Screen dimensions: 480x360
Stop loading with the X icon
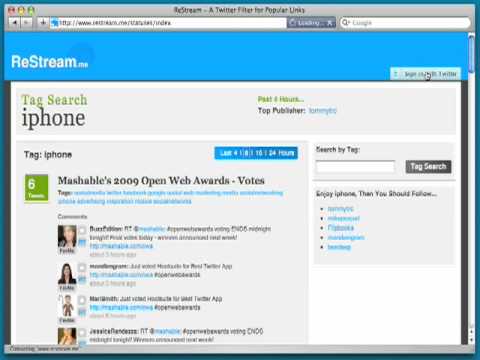click(330, 23)
